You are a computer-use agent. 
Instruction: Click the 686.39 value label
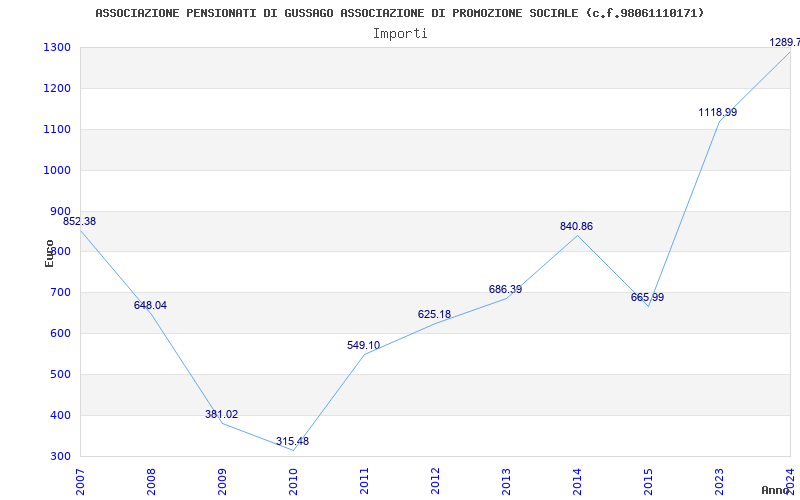click(x=505, y=289)
